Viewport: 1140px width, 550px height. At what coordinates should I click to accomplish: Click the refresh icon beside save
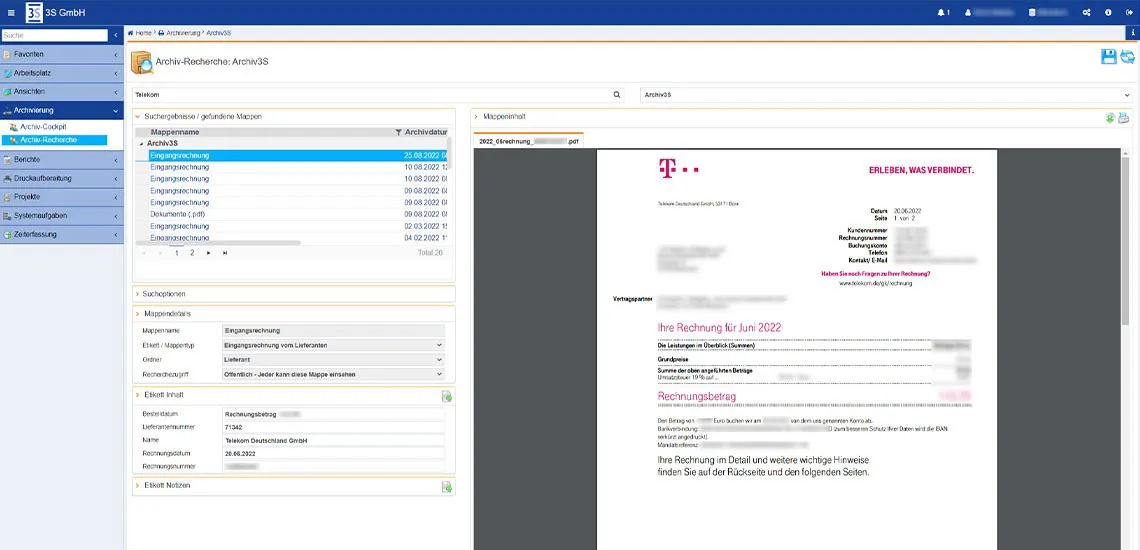click(x=1127, y=57)
